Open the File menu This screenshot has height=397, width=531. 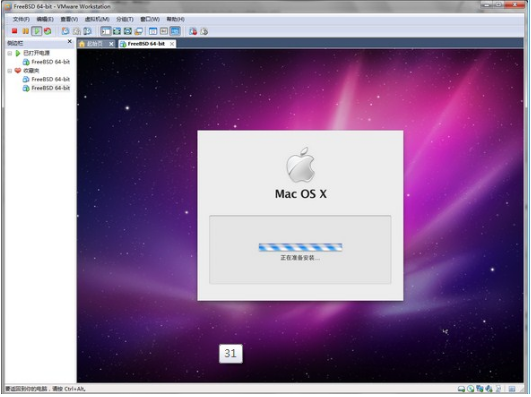[21, 19]
